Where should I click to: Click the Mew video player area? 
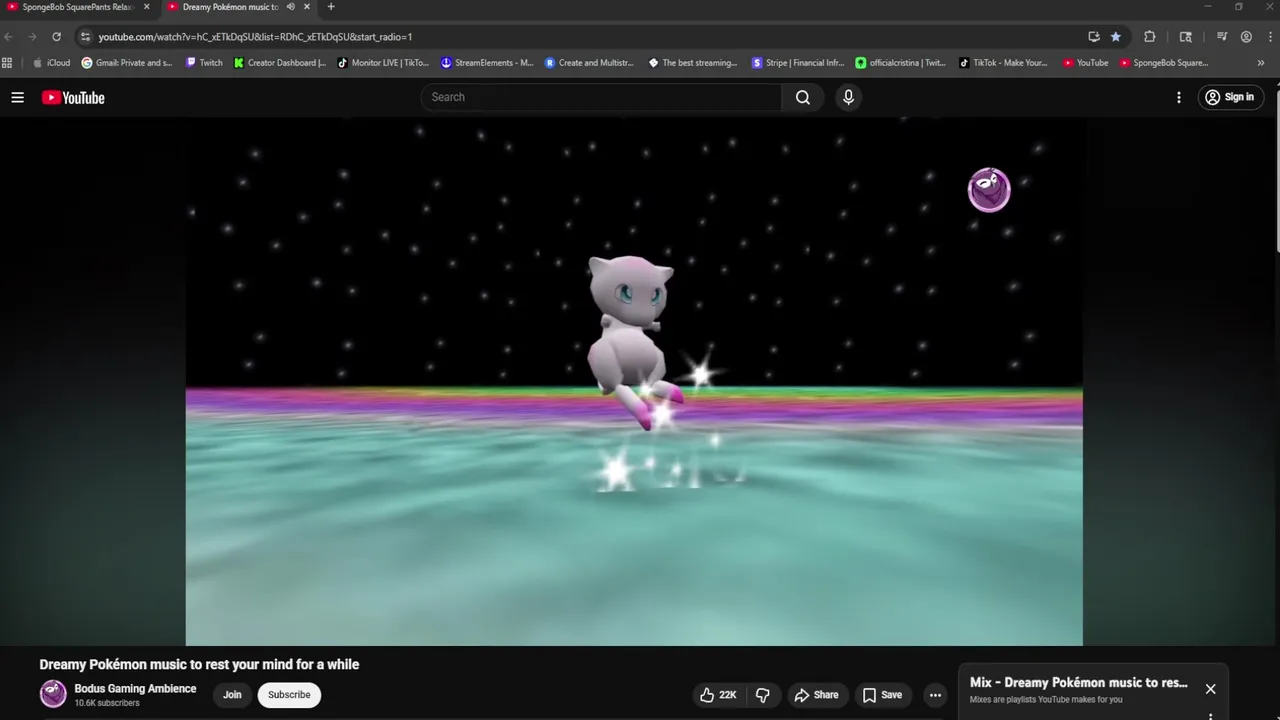point(634,381)
